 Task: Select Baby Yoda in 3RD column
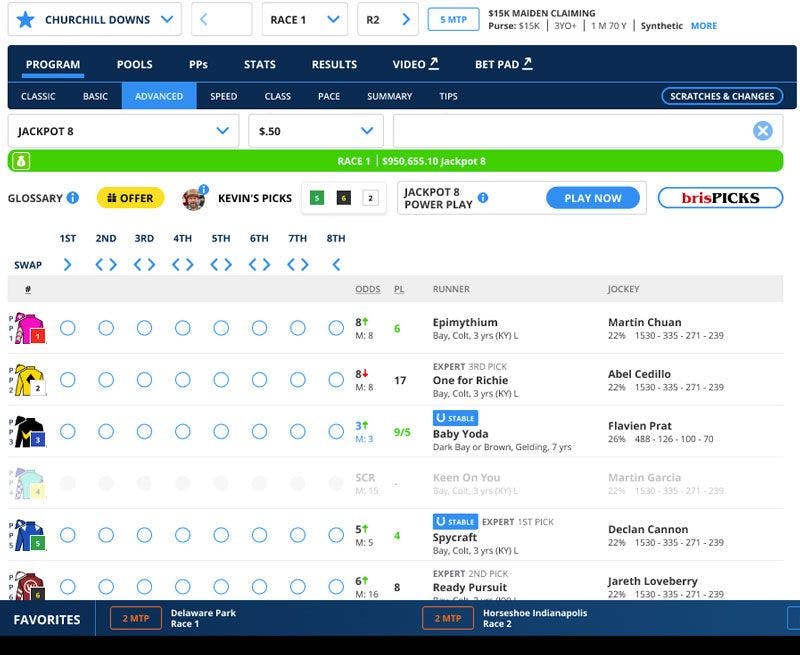coord(144,431)
